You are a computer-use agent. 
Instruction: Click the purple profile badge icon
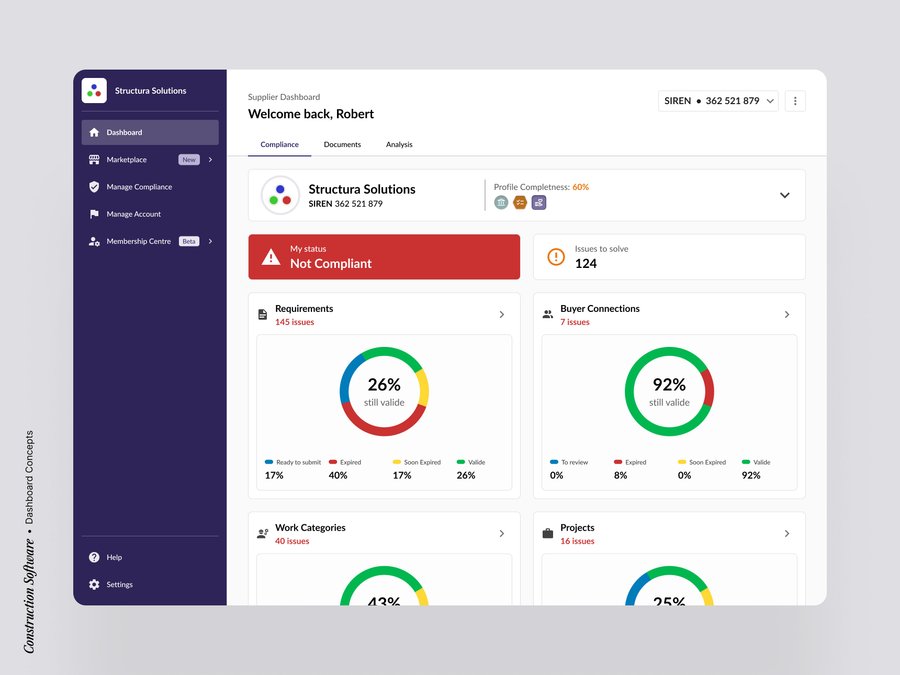point(539,203)
